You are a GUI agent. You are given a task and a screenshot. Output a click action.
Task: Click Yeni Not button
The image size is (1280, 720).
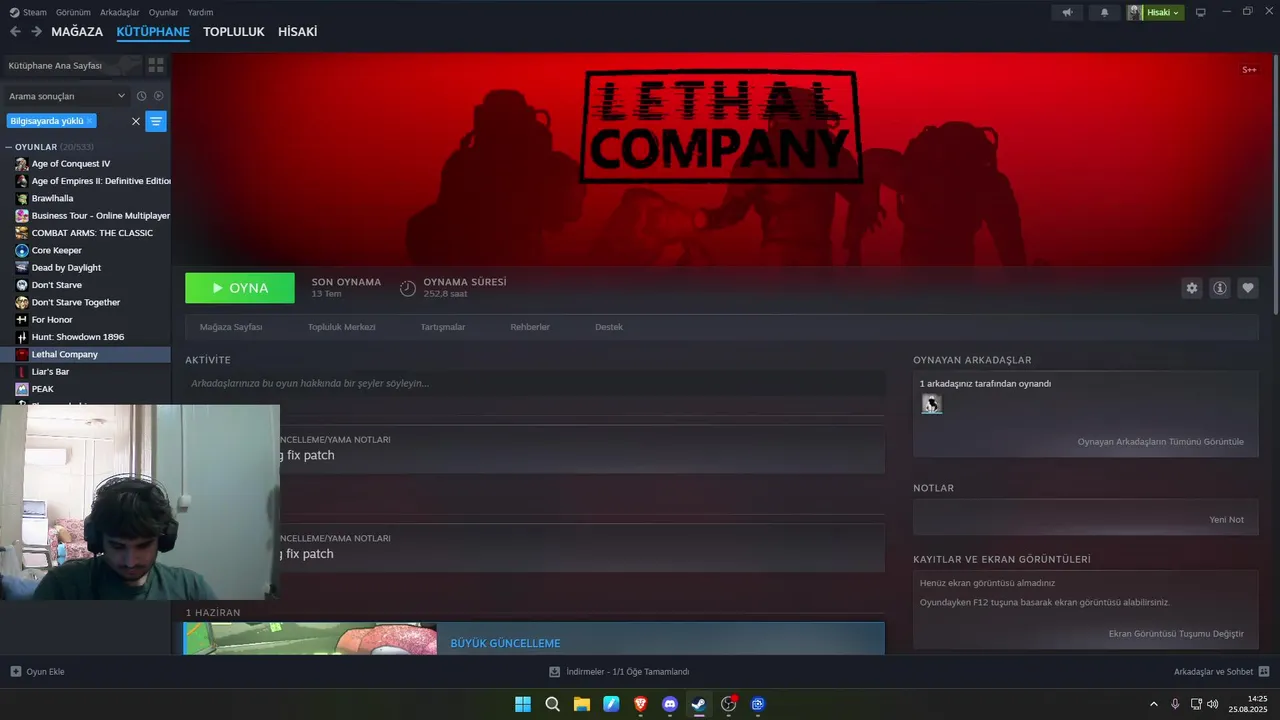pos(1227,520)
